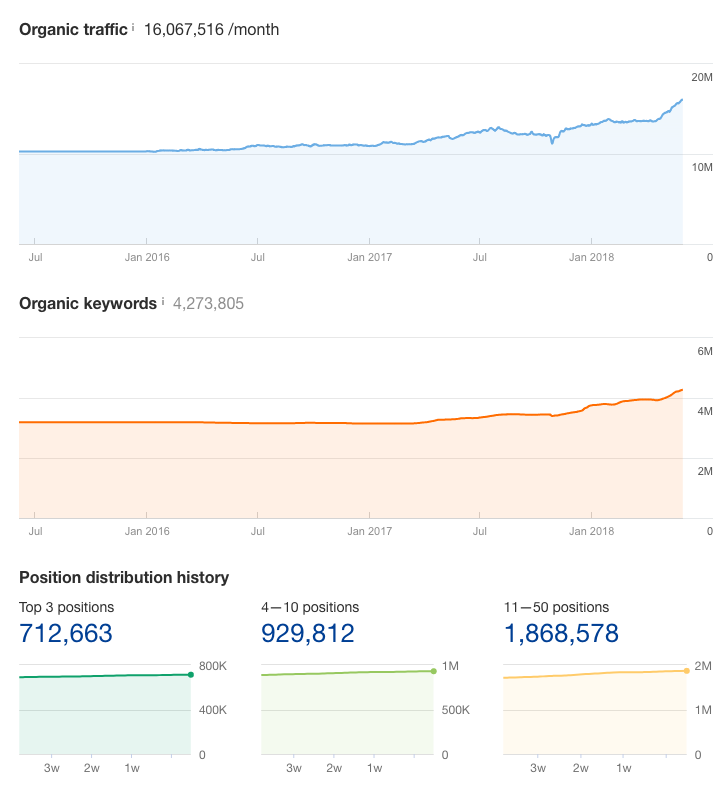Image resolution: width=726 pixels, height=790 pixels.
Task: Select the 4,273,805 keywords count
Action: point(208,304)
